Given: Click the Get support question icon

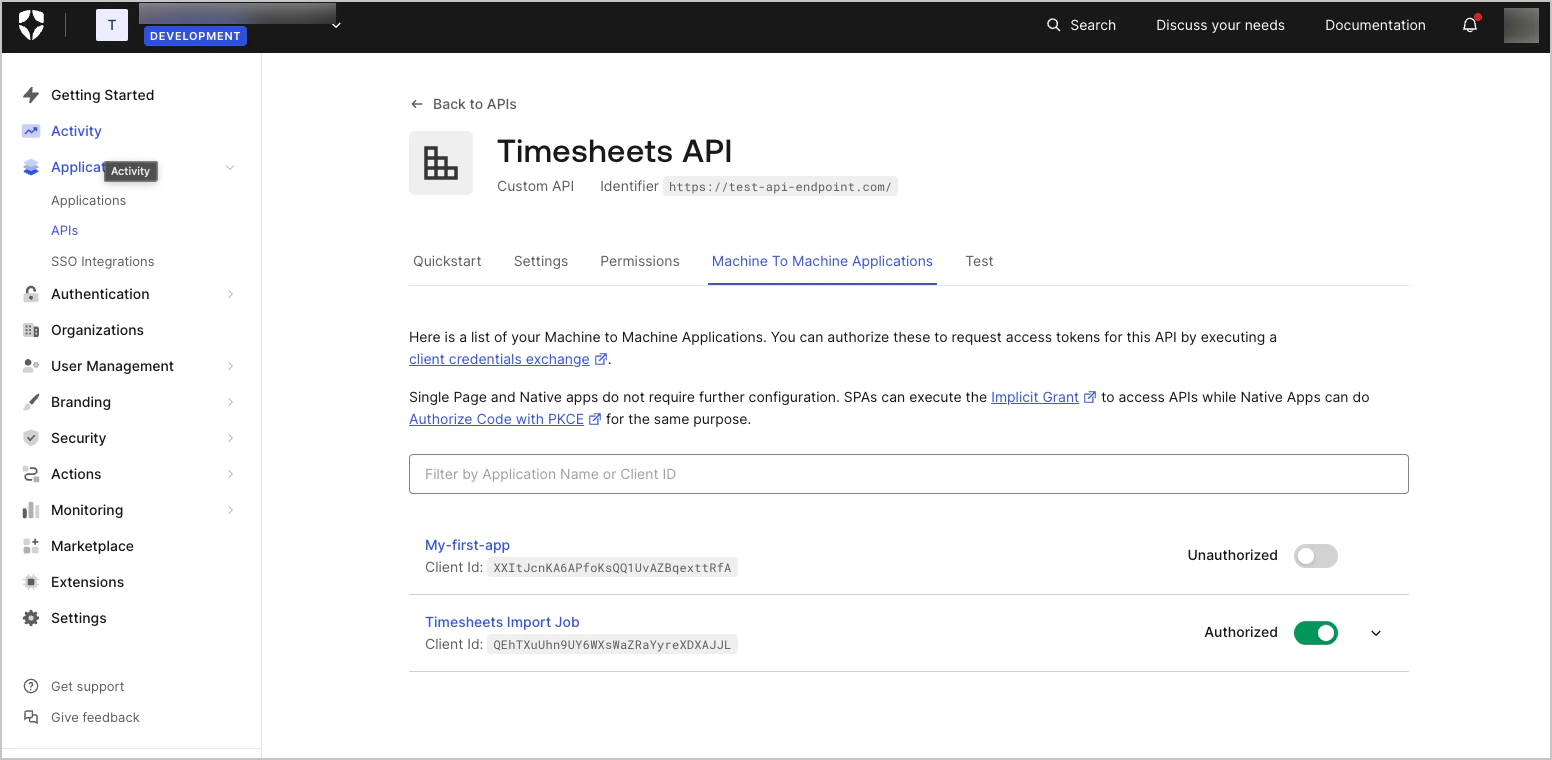Looking at the screenshot, I should click(31, 686).
